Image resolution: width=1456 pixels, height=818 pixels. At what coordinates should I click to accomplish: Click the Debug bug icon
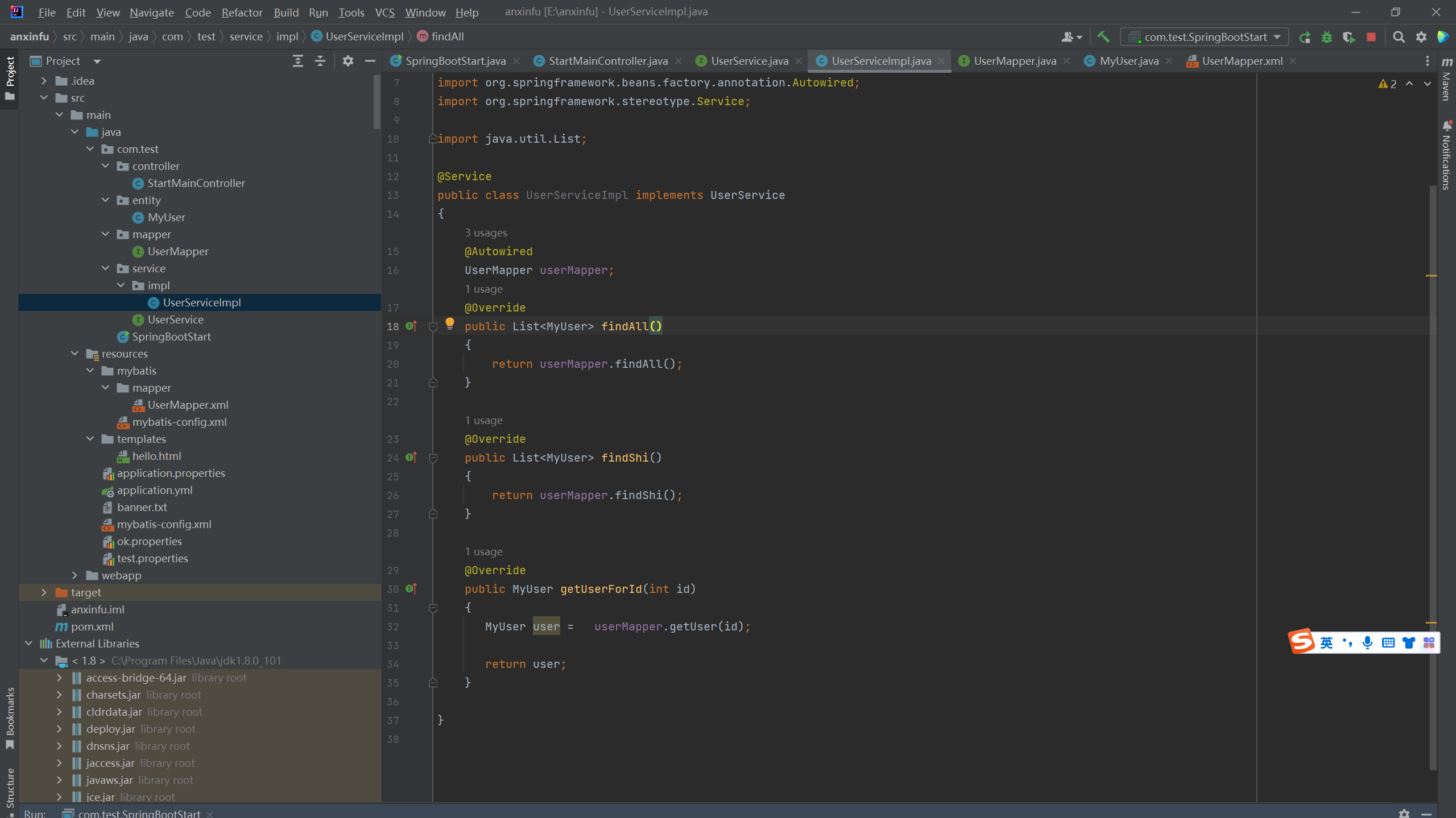tap(1327, 37)
